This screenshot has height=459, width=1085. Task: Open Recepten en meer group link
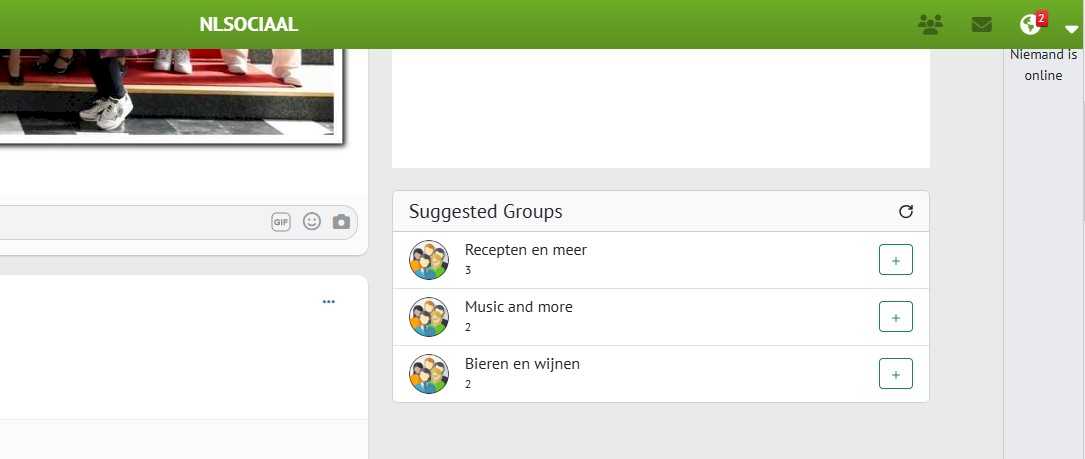(x=526, y=250)
